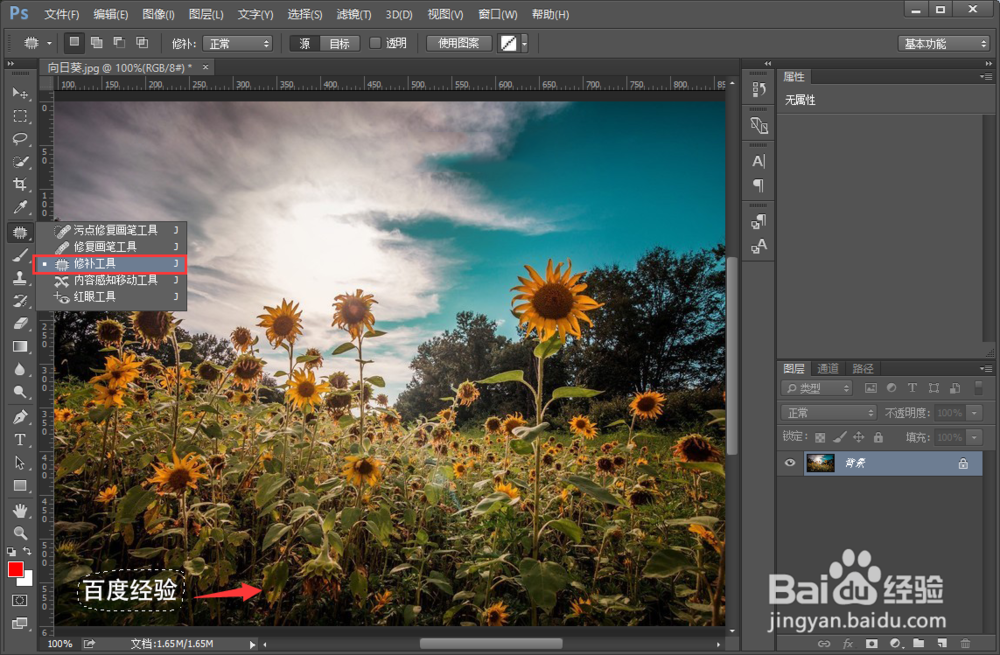Image resolution: width=1000 pixels, height=655 pixels.
Task: Add a layer mask
Action: click(872, 644)
